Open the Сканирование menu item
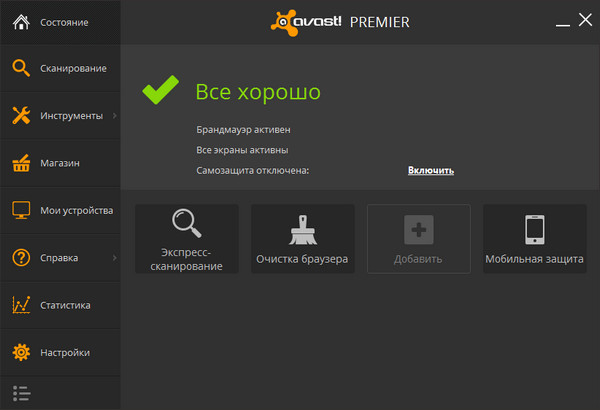Viewport: 600px width, 410px height. point(60,68)
